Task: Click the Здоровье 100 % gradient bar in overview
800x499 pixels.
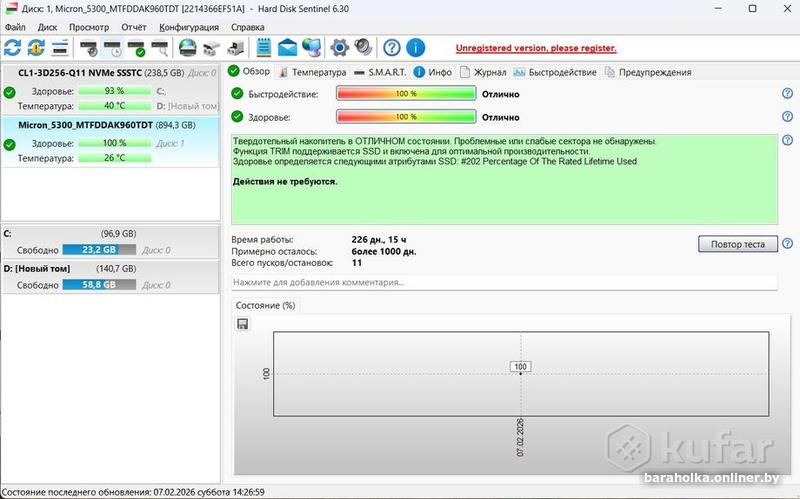Action: coord(406,116)
